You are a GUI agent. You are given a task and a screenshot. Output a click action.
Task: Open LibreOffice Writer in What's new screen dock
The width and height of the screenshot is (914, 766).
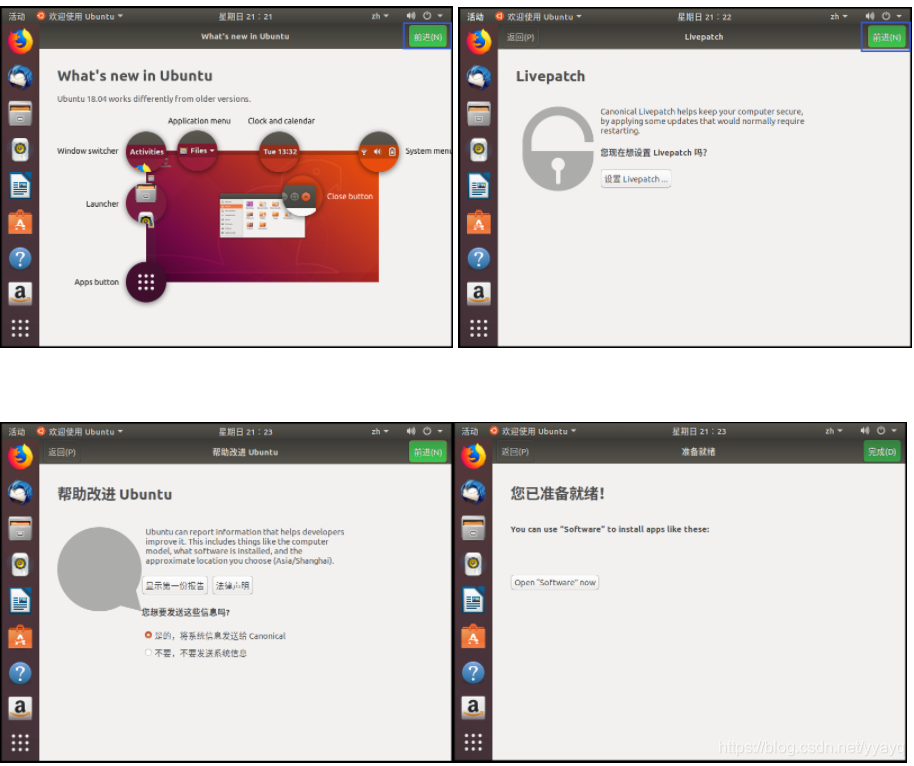20,186
